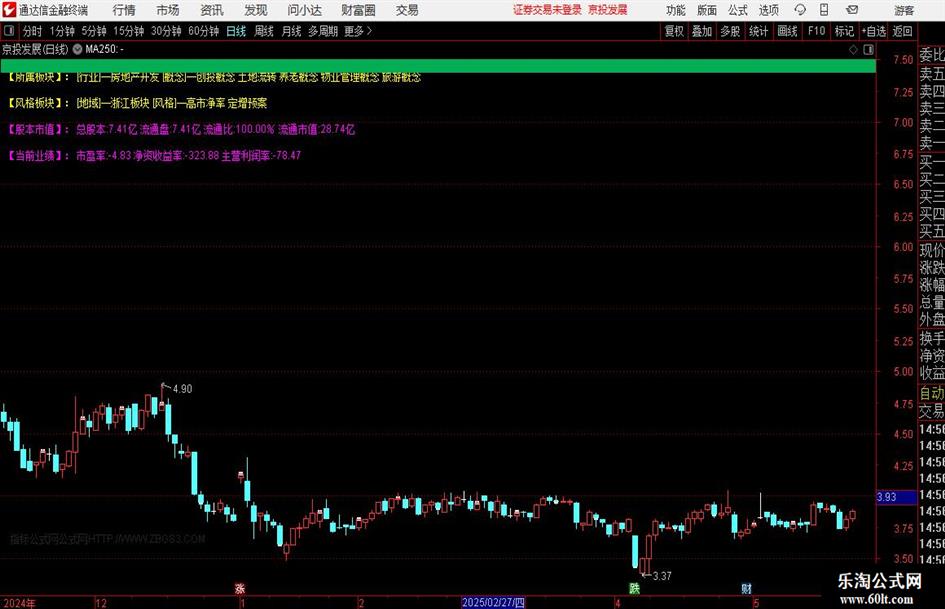Open the 公式 menu
This screenshot has width=945, height=609.
pos(737,10)
